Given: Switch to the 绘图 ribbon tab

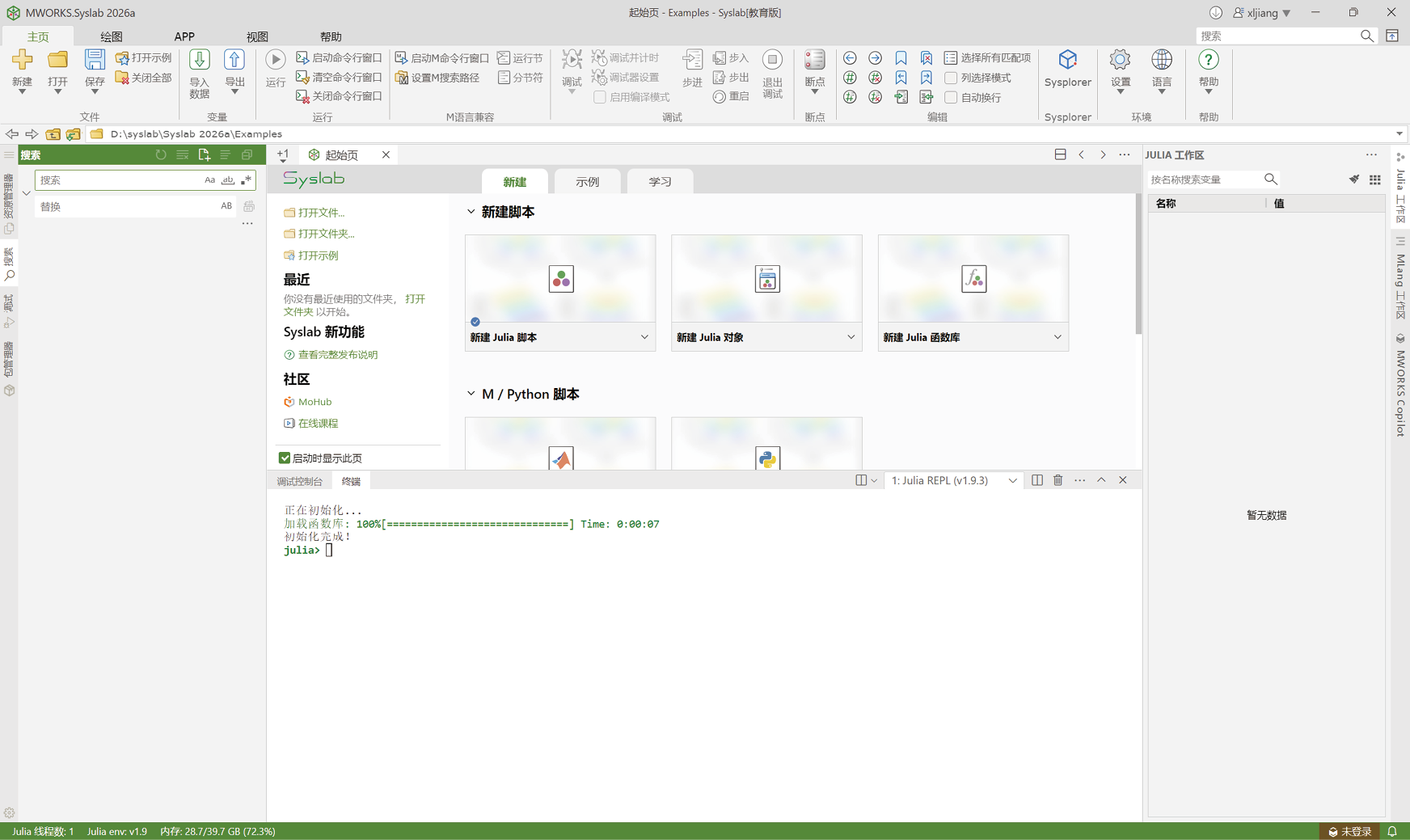Looking at the screenshot, I should [x=112, y=36].
